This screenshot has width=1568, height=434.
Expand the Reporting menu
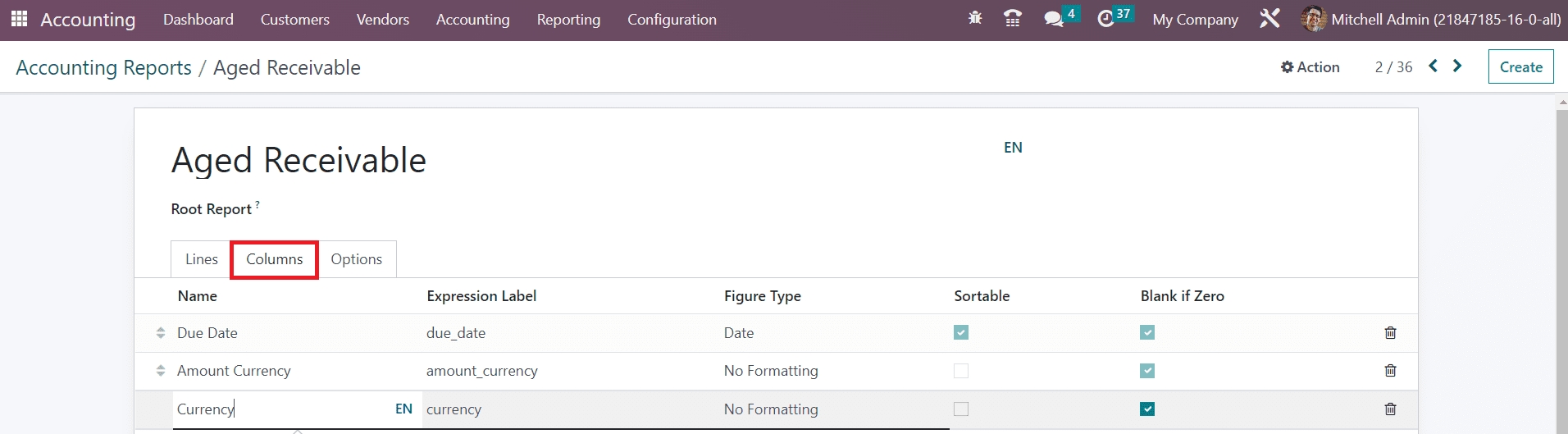point(568,20)
